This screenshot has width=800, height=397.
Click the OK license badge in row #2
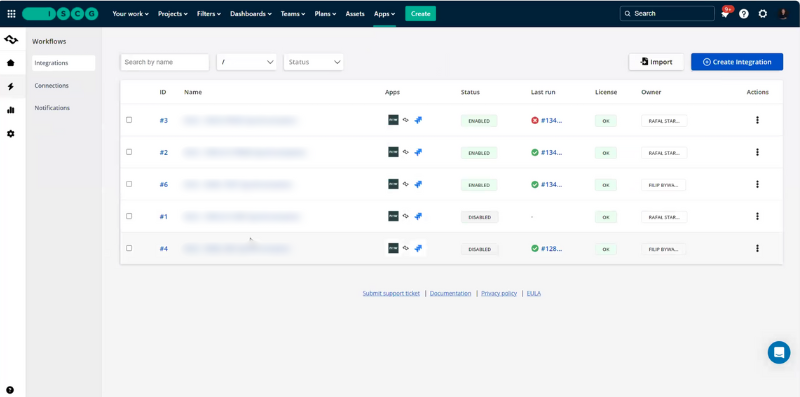point(606,153)
